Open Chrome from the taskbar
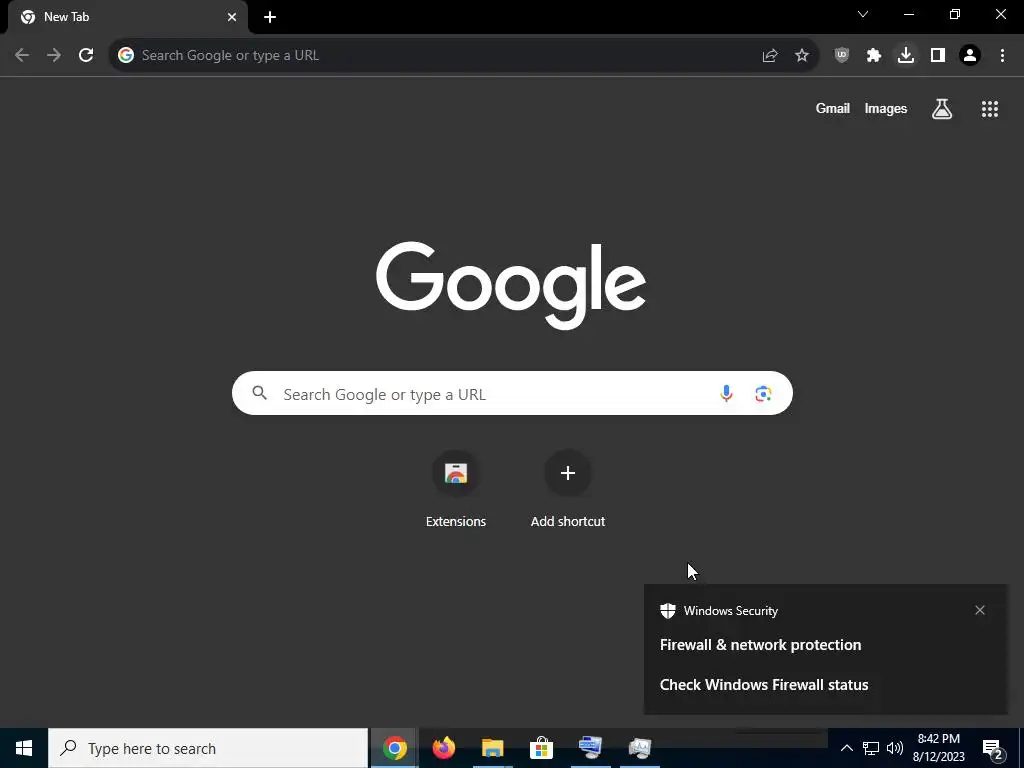This screenshot has width=1024, height=768. (394, 748)
